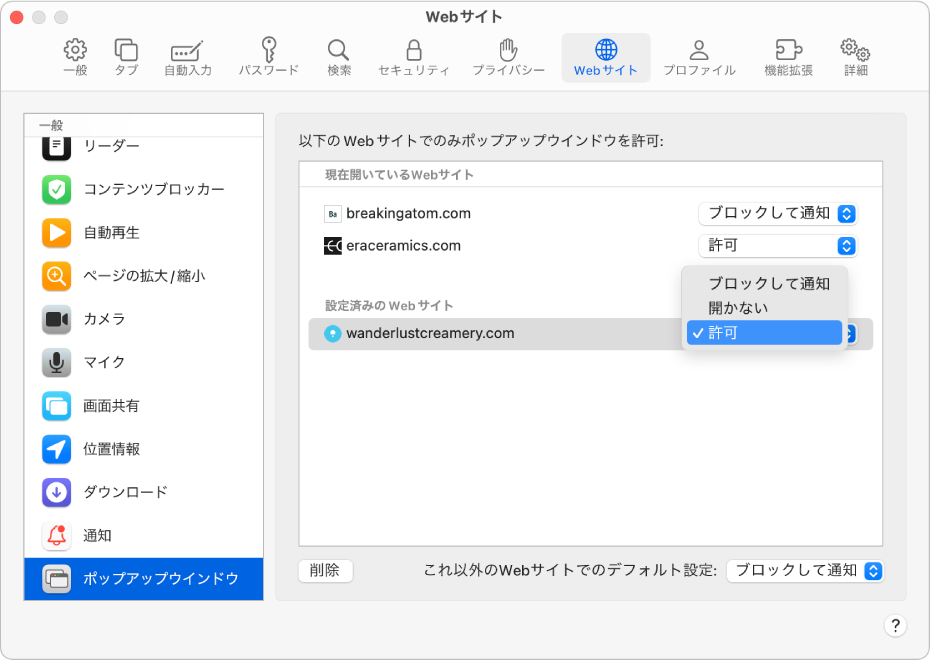Viewport: 931px width, 662px height.
Task: Select the コンテンツブロッカー shield icon
Action: 56,189
